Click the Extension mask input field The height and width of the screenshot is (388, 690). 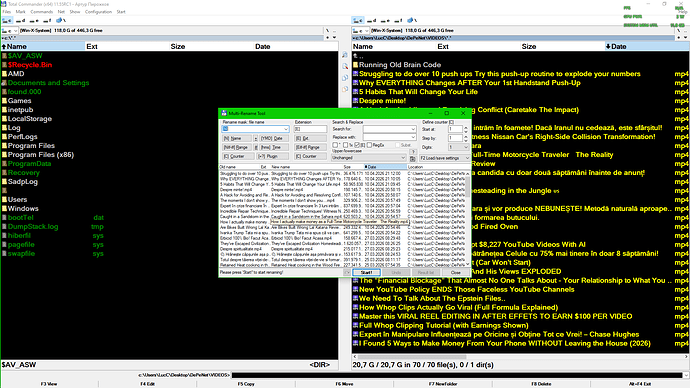(x=310, y=129)
